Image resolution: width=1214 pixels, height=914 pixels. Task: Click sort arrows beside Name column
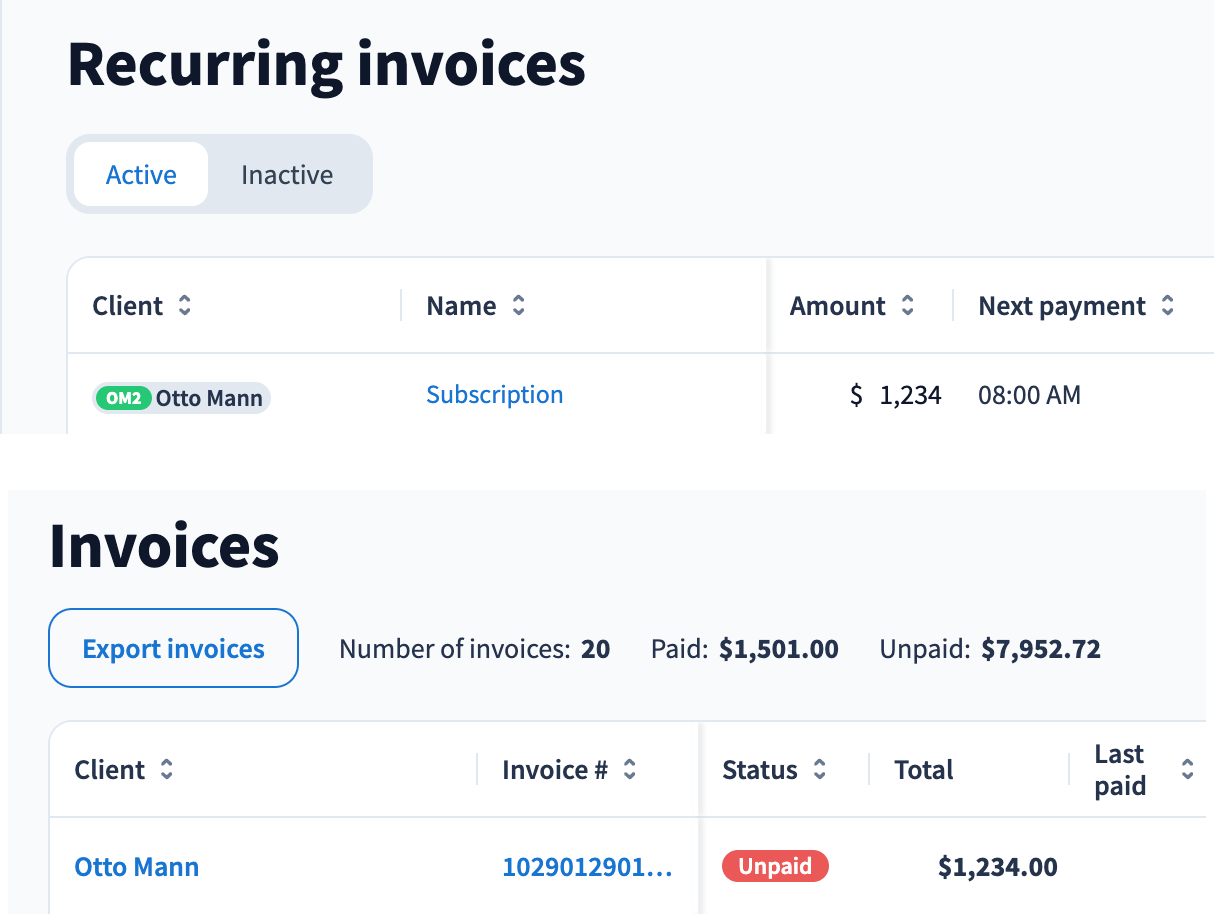[518, 306]
